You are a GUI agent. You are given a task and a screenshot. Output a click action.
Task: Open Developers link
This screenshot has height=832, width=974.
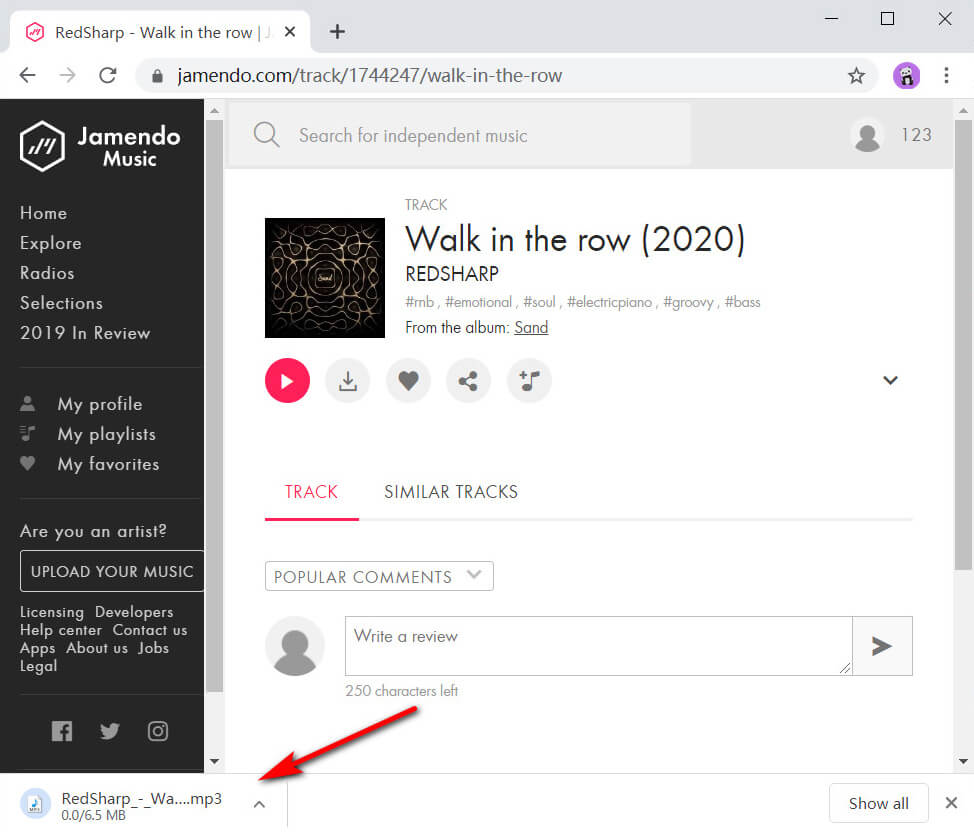[x=134, y=612]
